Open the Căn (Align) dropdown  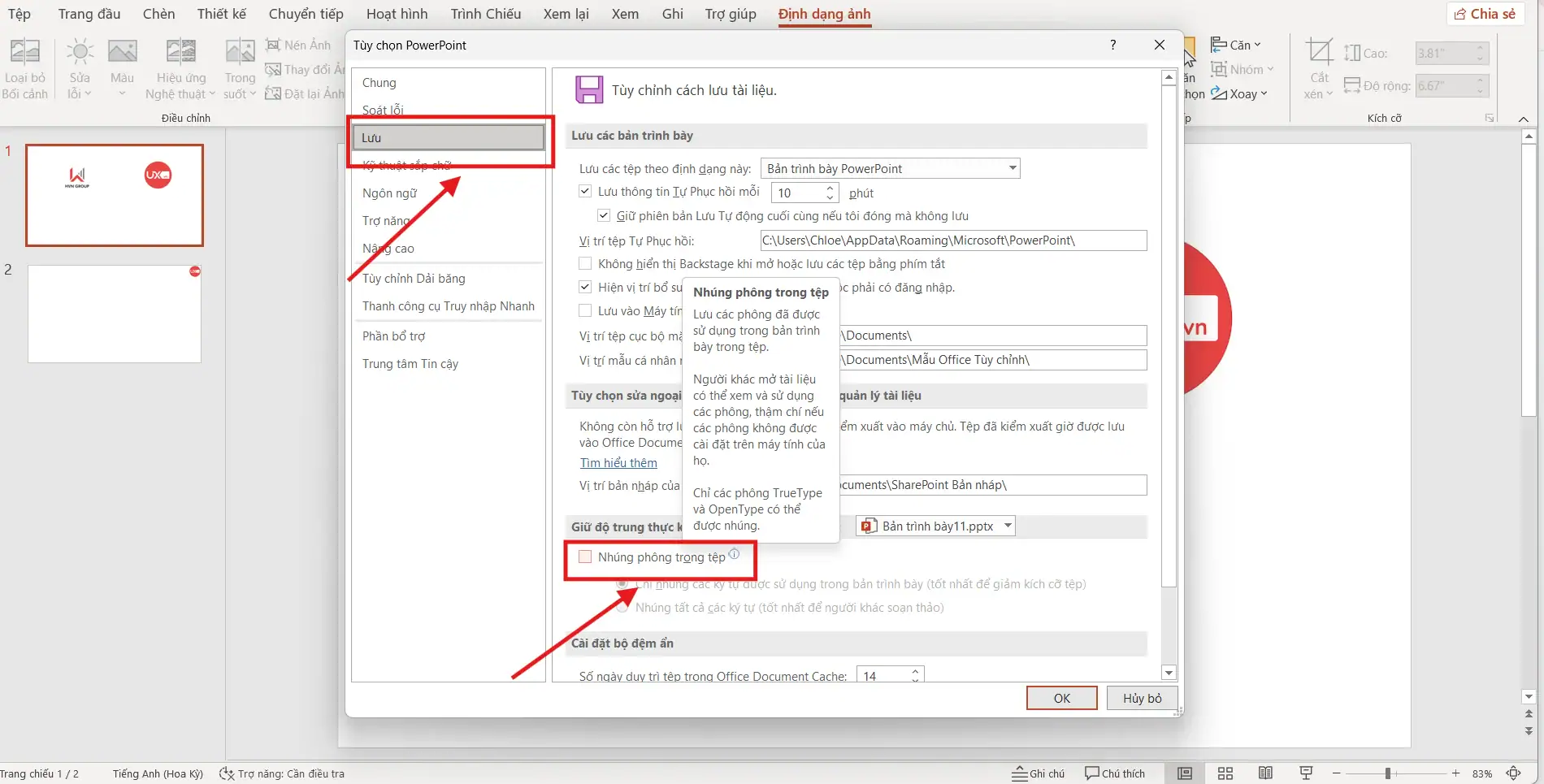coord(1236,45)
